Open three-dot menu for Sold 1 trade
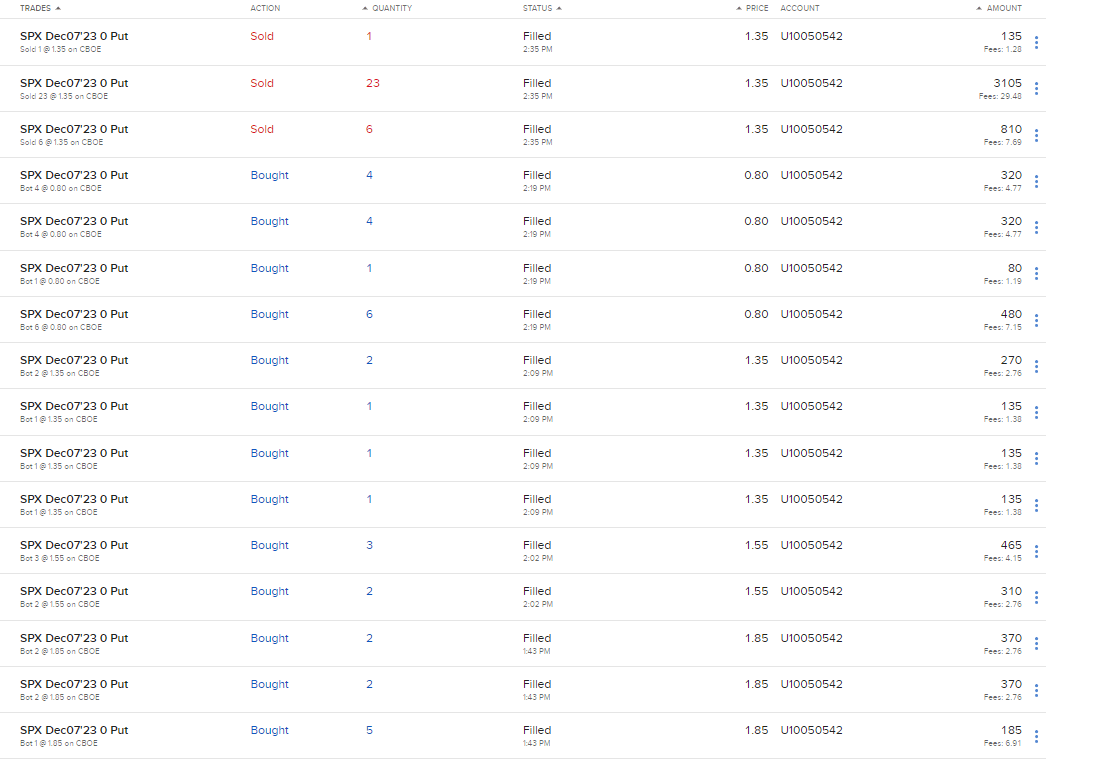The height and width of the screenshot is (759, 1094). coord(1036,43)
